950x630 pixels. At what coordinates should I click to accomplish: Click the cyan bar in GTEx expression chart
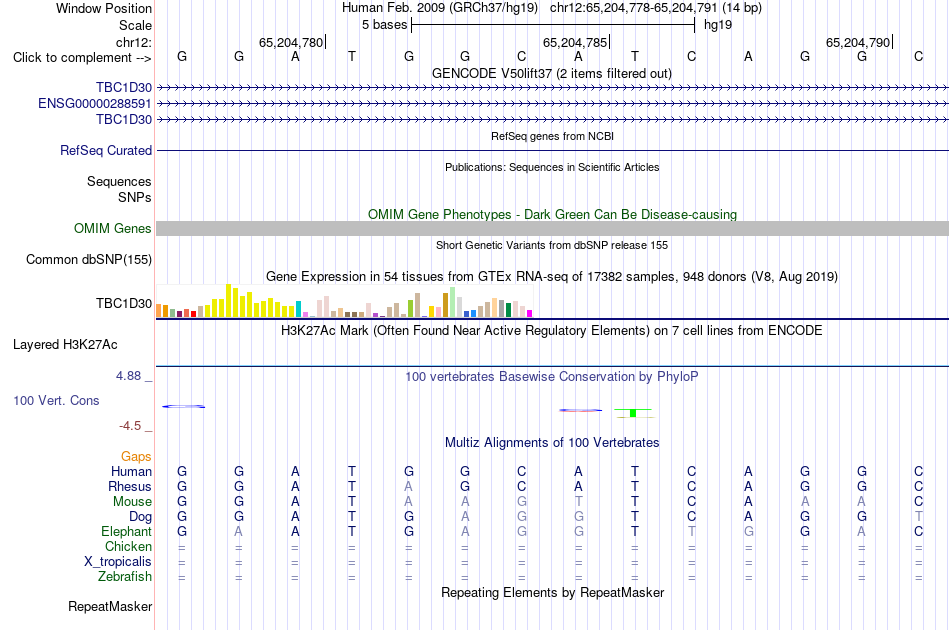tap(298, 309)
